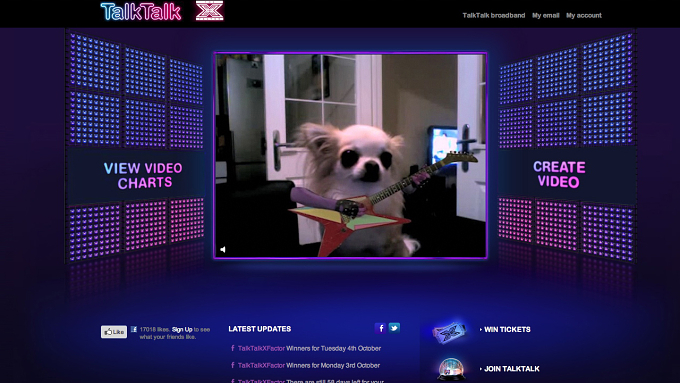Image resolution: width=680 pixels, height=383 pixels.
Task: Click the X Factor logo in header
Action: click(x=209, y=11)
